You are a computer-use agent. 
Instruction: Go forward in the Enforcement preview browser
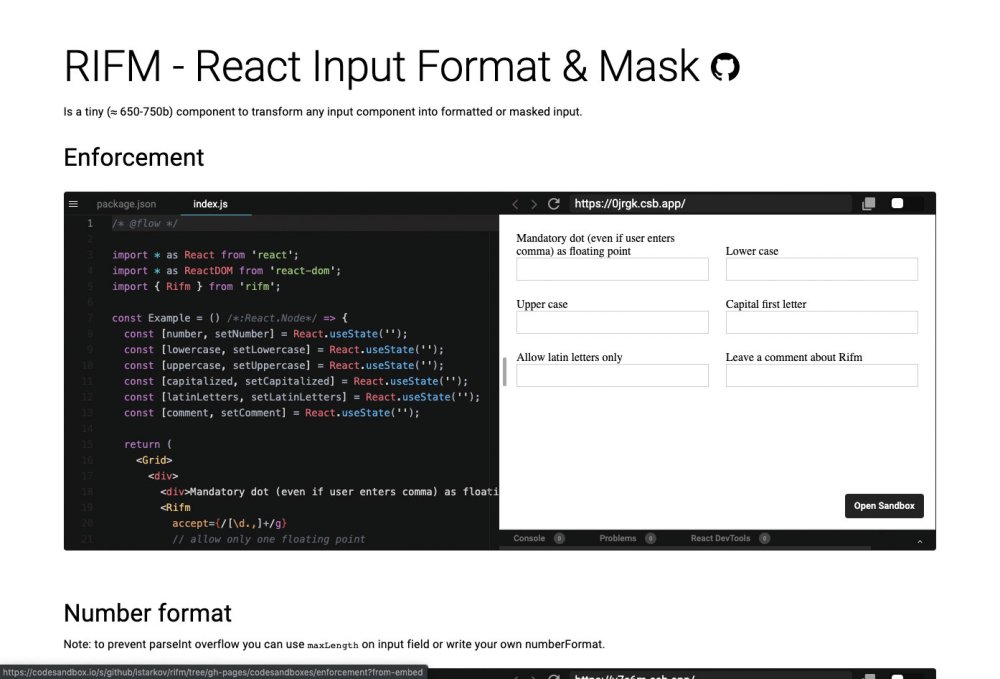coord(534,204)
